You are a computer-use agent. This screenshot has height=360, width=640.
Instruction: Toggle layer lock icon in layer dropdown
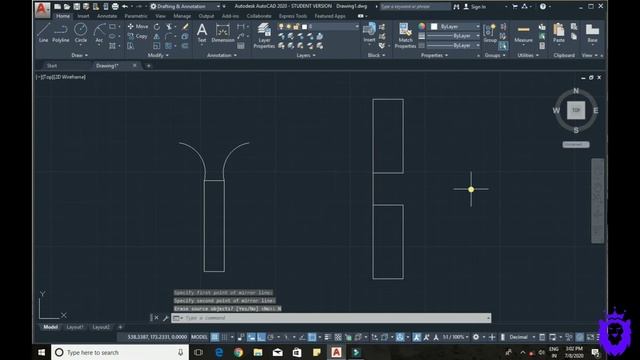point(297,27)
